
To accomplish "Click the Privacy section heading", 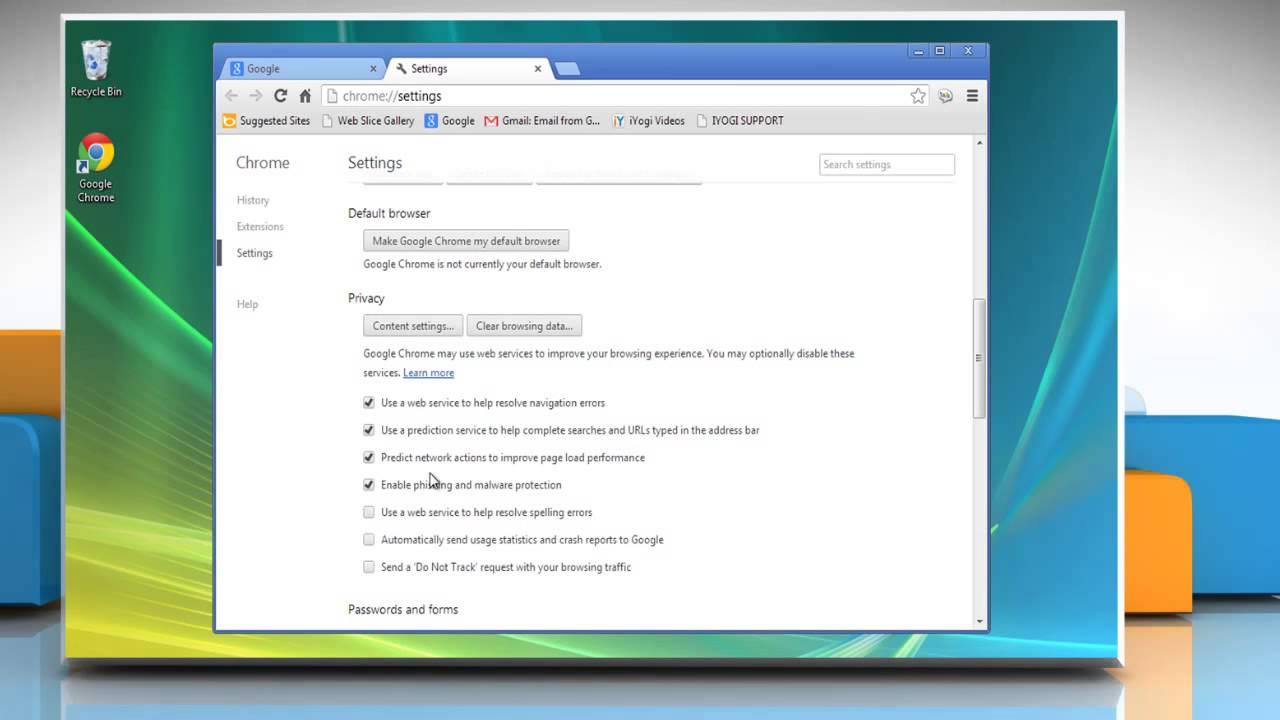I will 366,298.
